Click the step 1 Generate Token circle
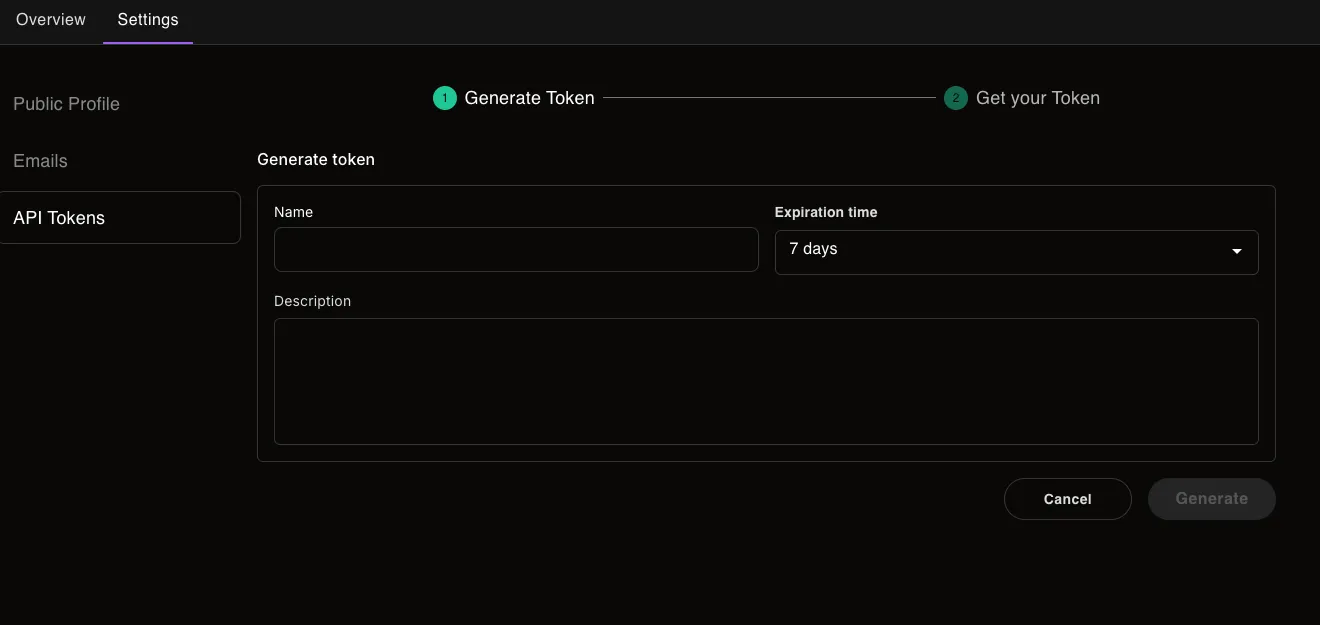 tap(444, 97)
